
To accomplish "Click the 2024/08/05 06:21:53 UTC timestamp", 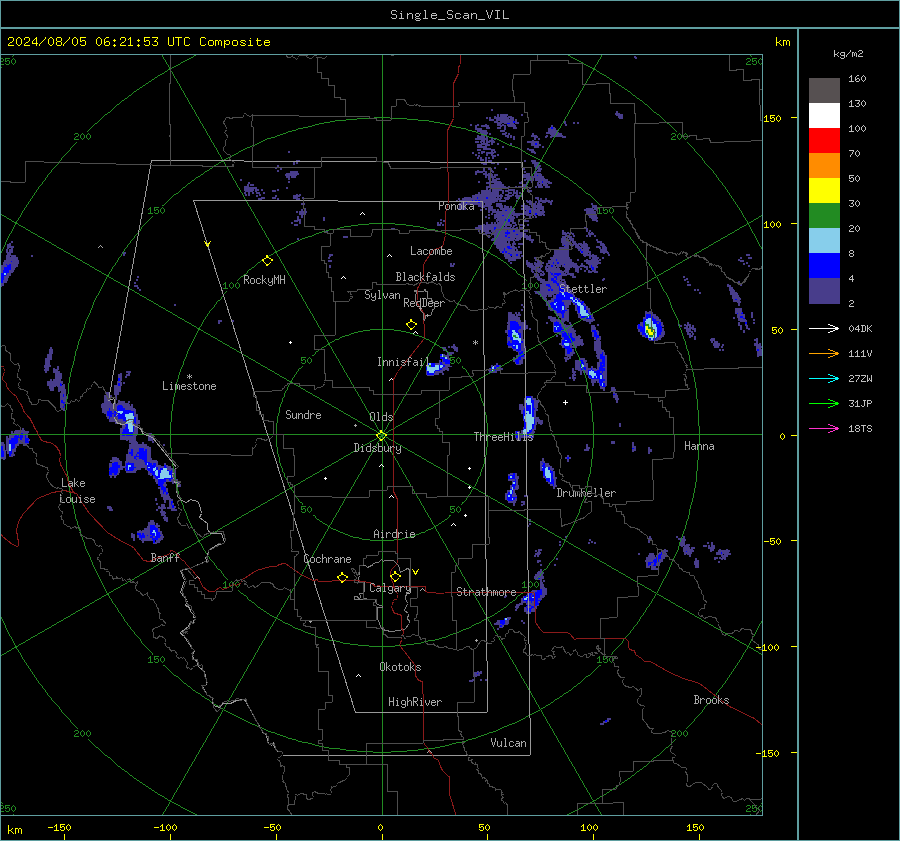I will tap(138, 42).
